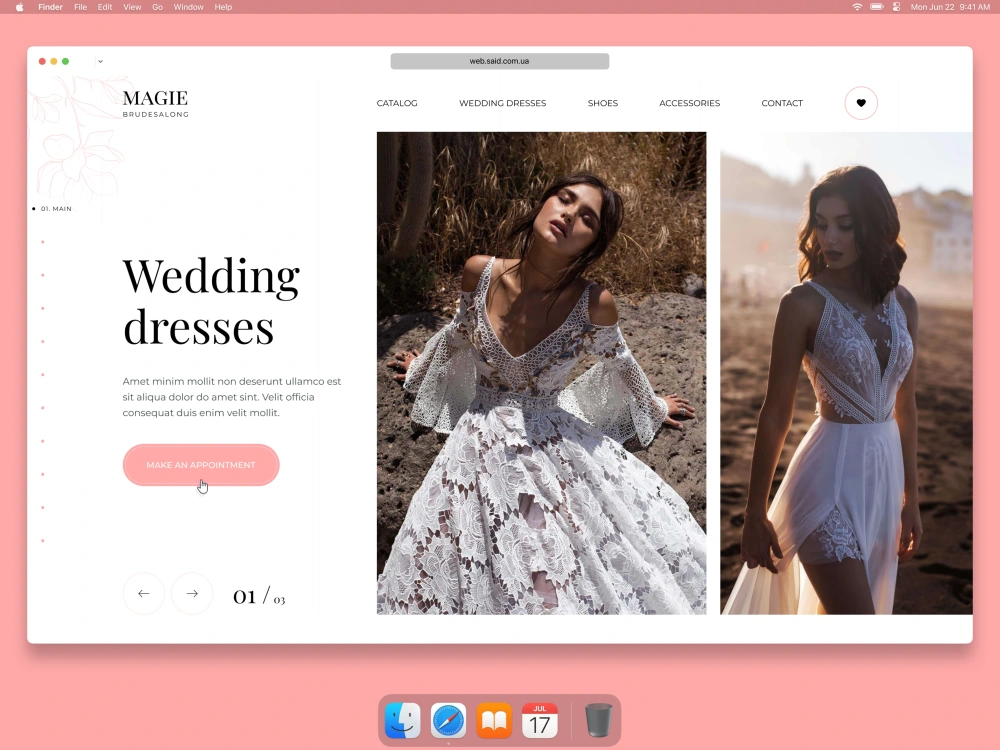Click the MAGIE Brudesalong logo
Screen dimensions: 1000x750
tap(155, 103)
